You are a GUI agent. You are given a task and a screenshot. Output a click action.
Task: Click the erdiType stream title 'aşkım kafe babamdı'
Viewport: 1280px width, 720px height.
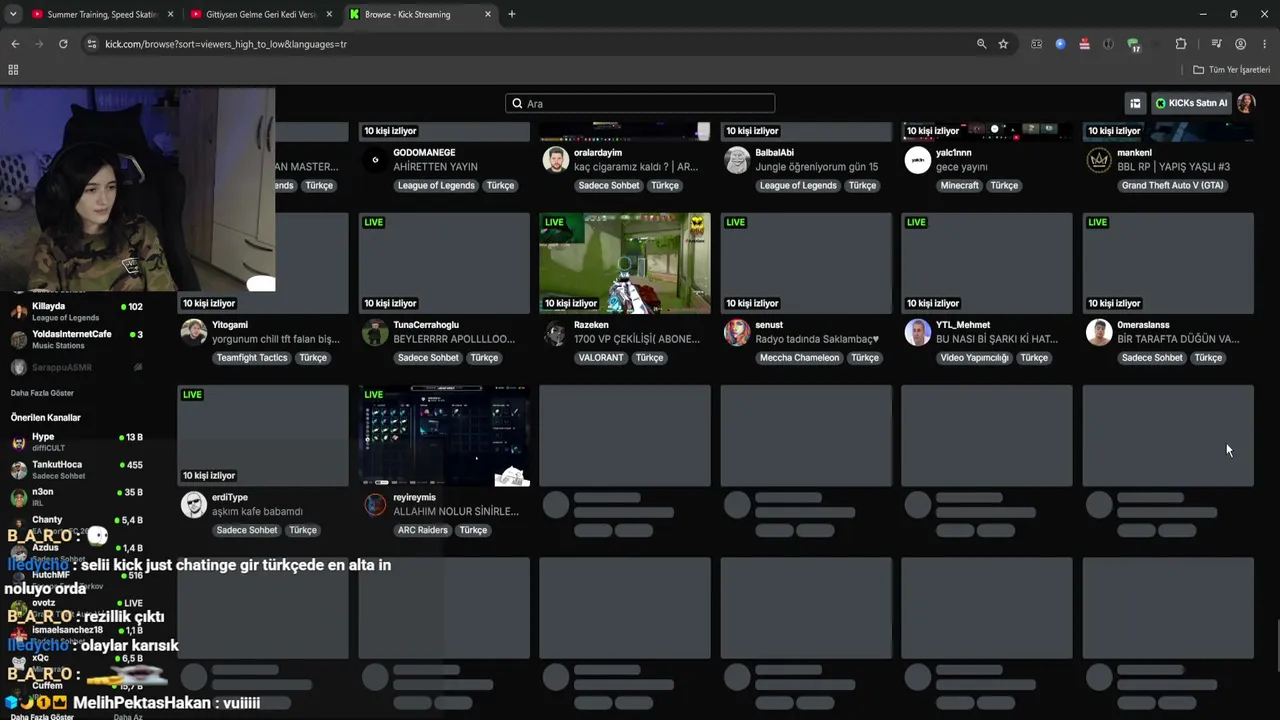pos(257,511)
